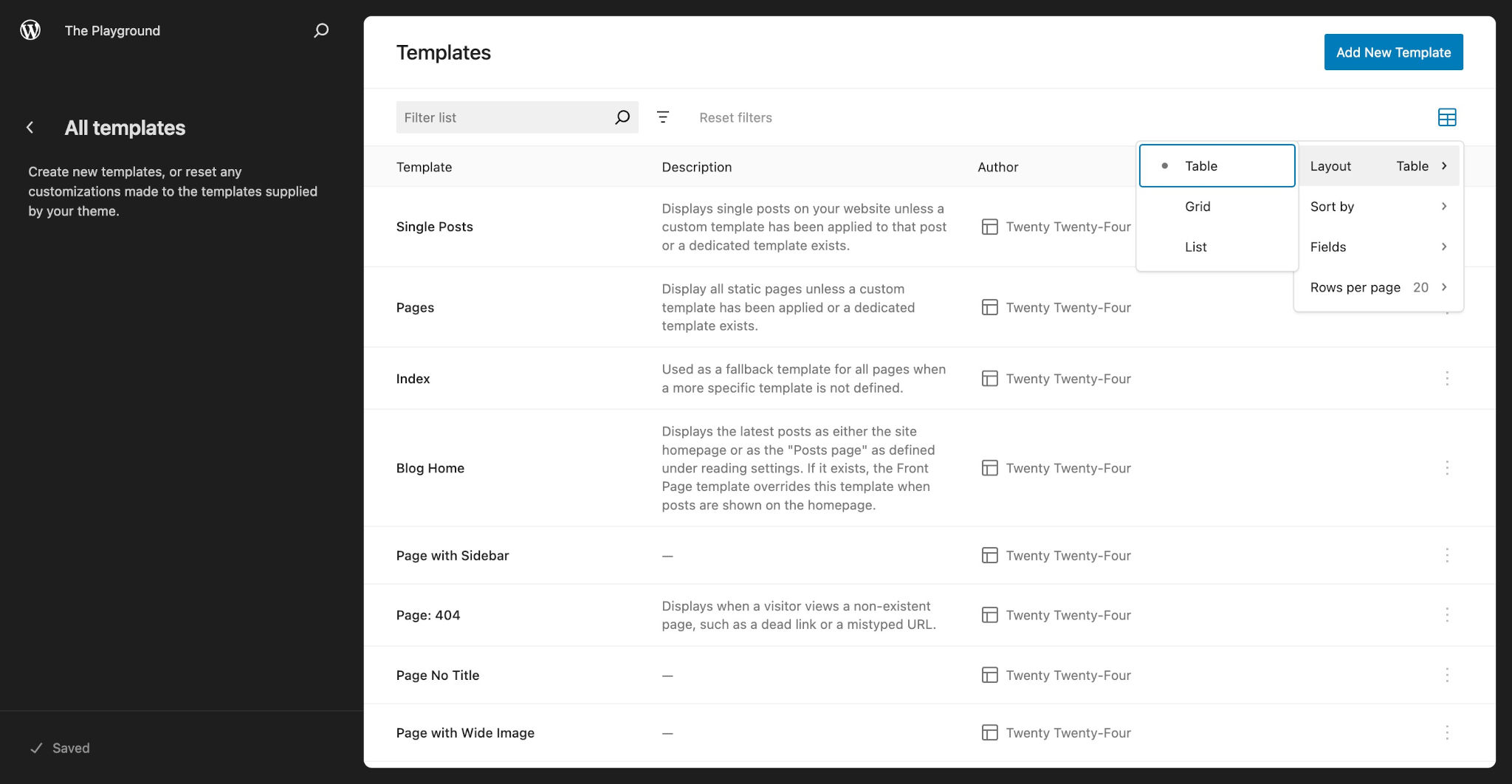Click the Filter list search icon
This screenshot has width=1512, height=784.
[x=622, y=117]
